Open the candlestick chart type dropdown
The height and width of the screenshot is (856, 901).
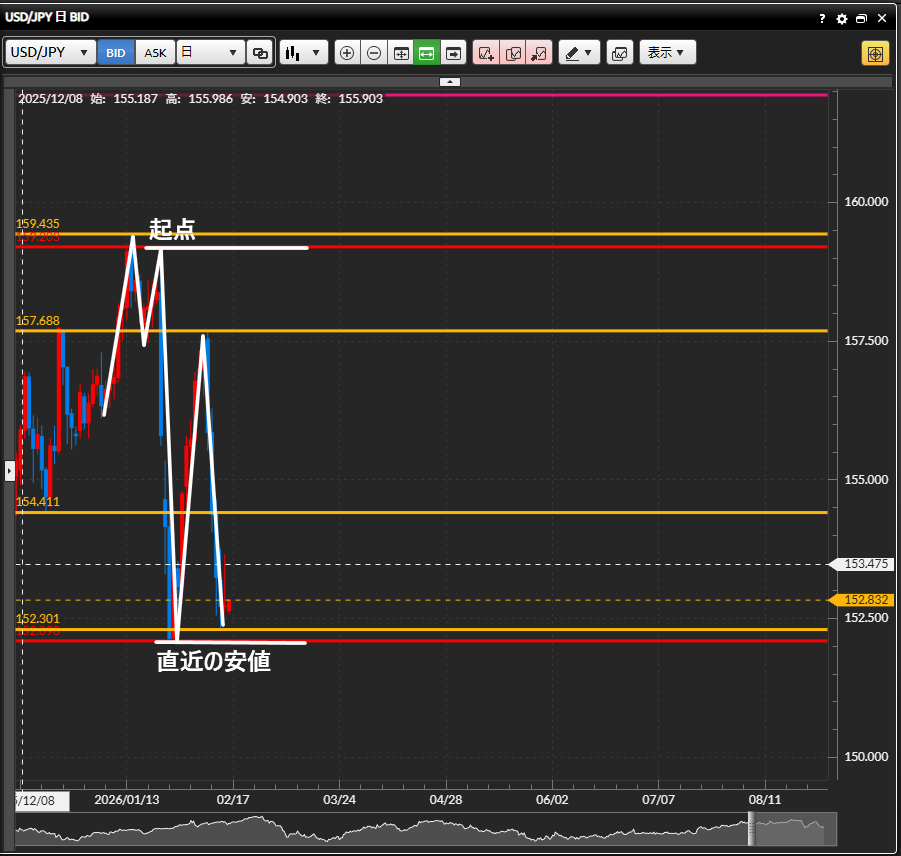pyautogui.click(x=304, y=53)
